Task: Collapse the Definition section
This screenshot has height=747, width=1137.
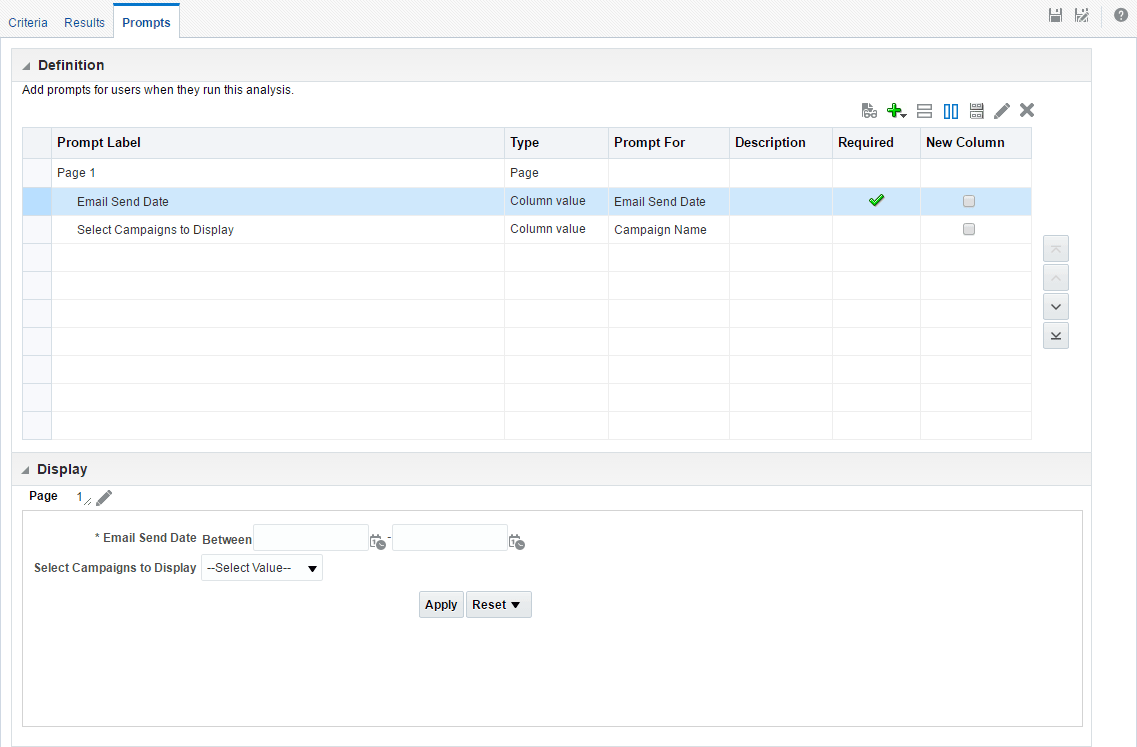Action: (x=26, y=66)
